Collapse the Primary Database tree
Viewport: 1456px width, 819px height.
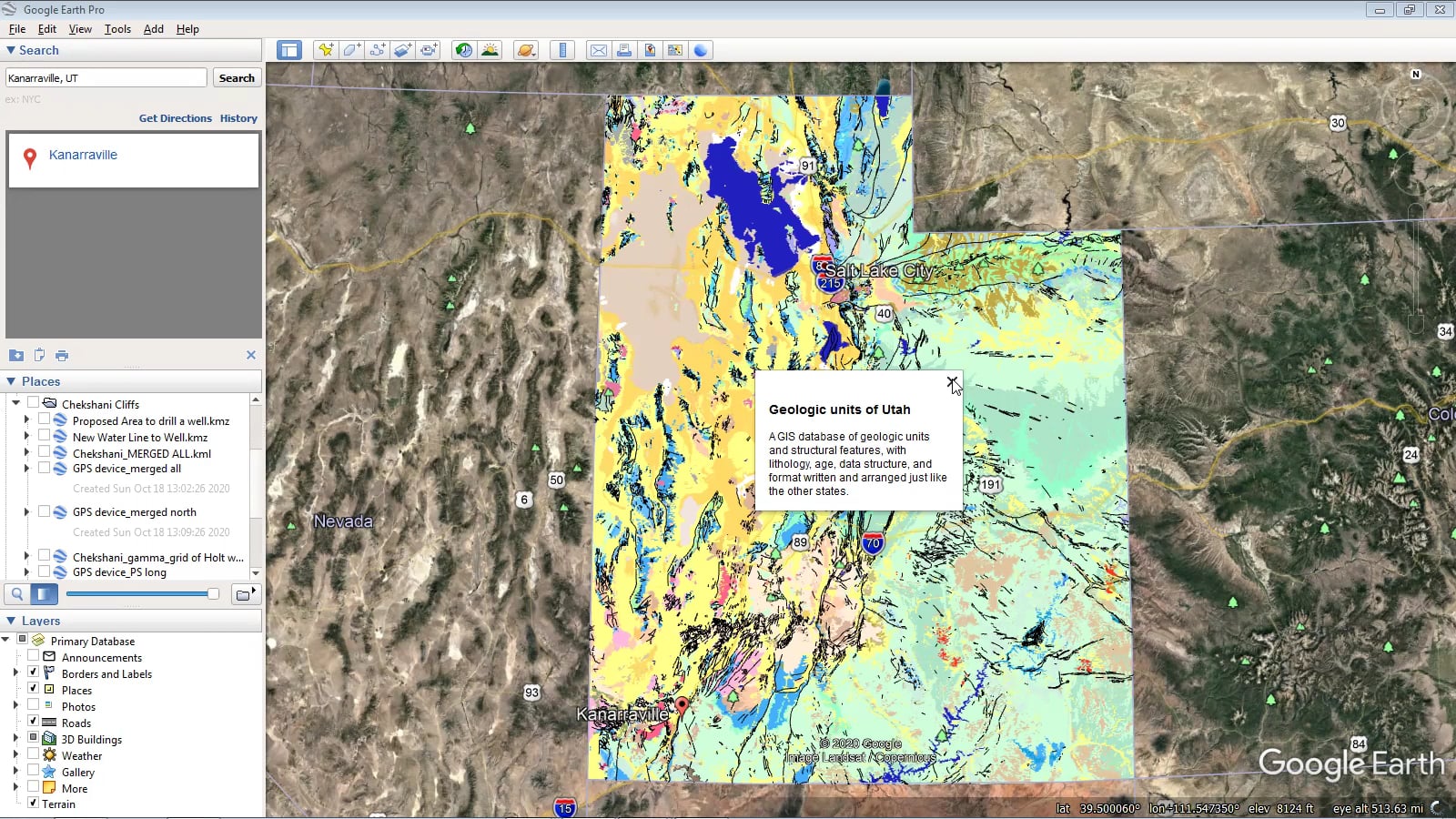point(5,640)
